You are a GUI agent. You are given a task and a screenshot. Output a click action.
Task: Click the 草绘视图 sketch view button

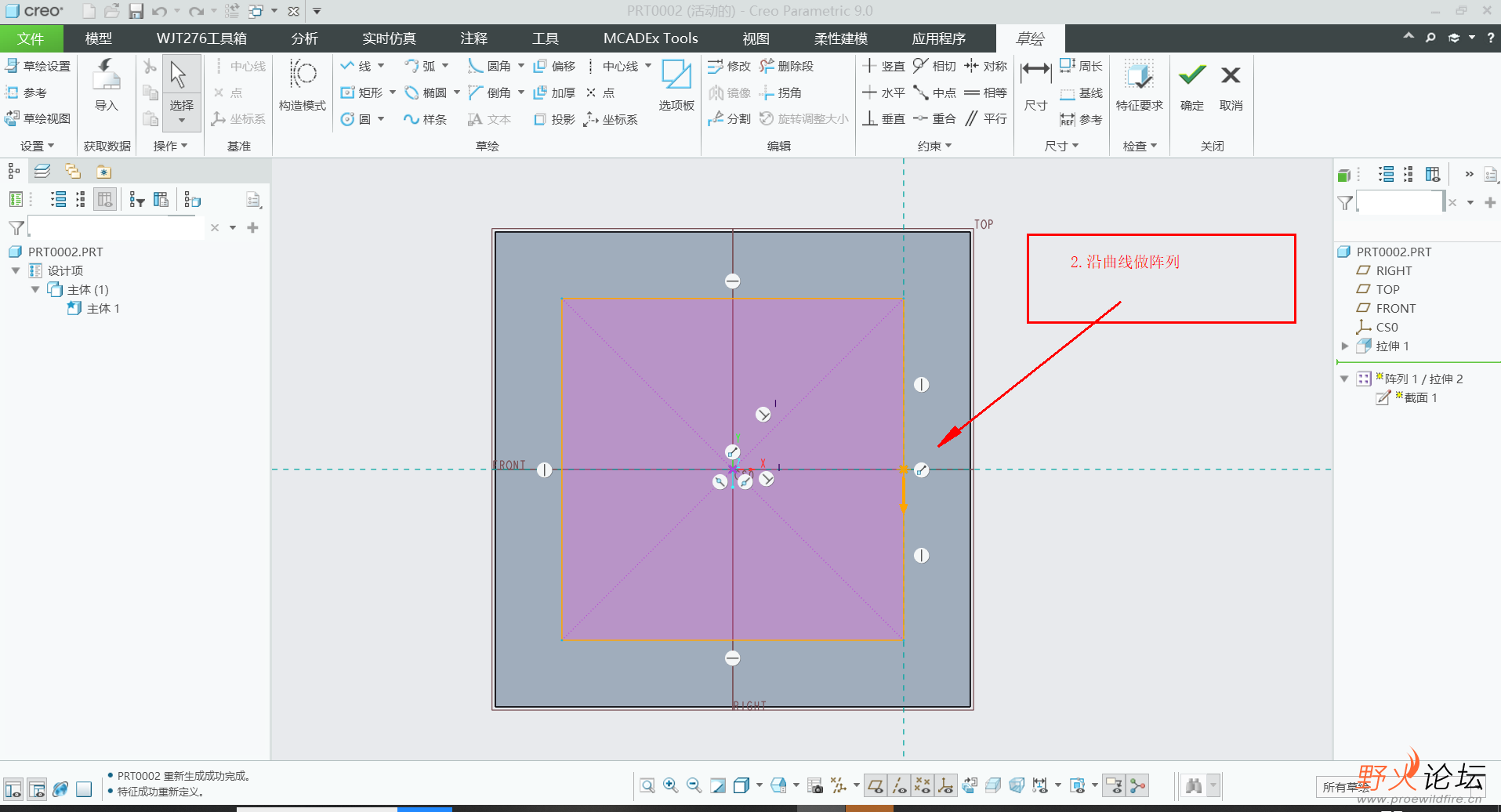pos(38,119)
